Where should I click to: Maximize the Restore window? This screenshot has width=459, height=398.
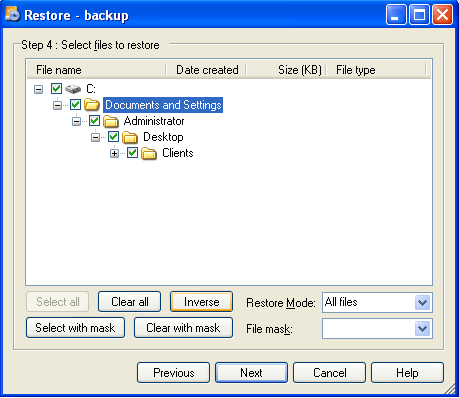click(x=419, y=15)
